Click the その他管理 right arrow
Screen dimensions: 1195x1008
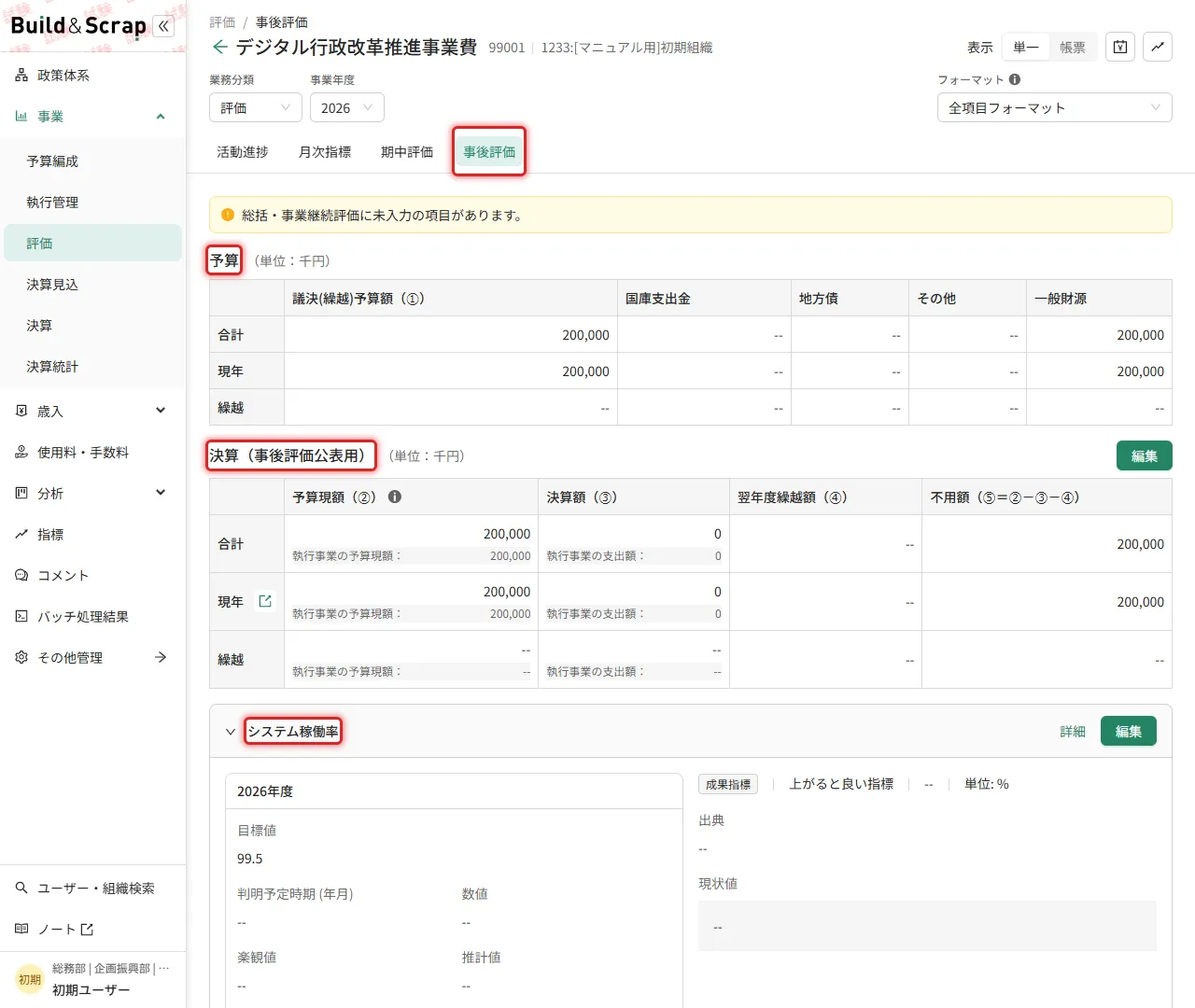tap(161, 657)
